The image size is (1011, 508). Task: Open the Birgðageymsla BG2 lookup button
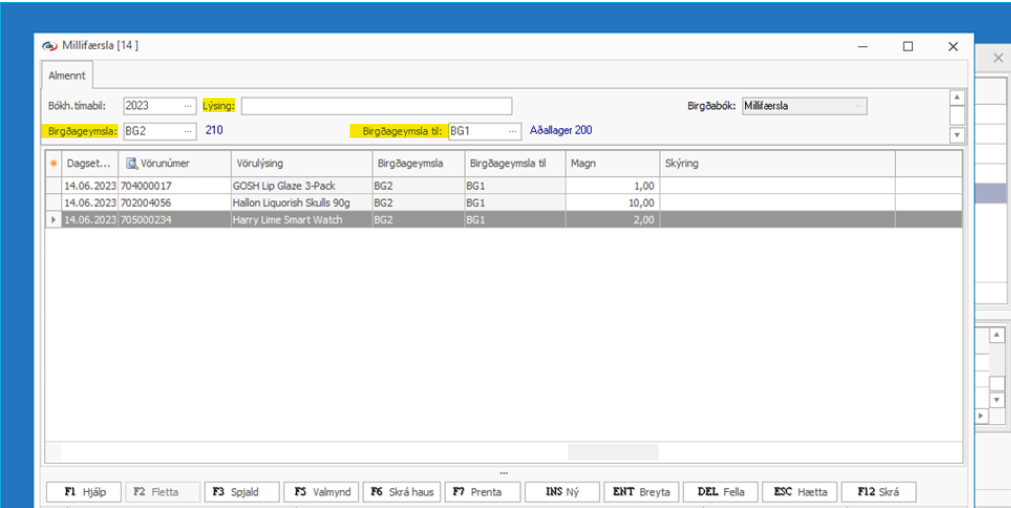[188, 130]
